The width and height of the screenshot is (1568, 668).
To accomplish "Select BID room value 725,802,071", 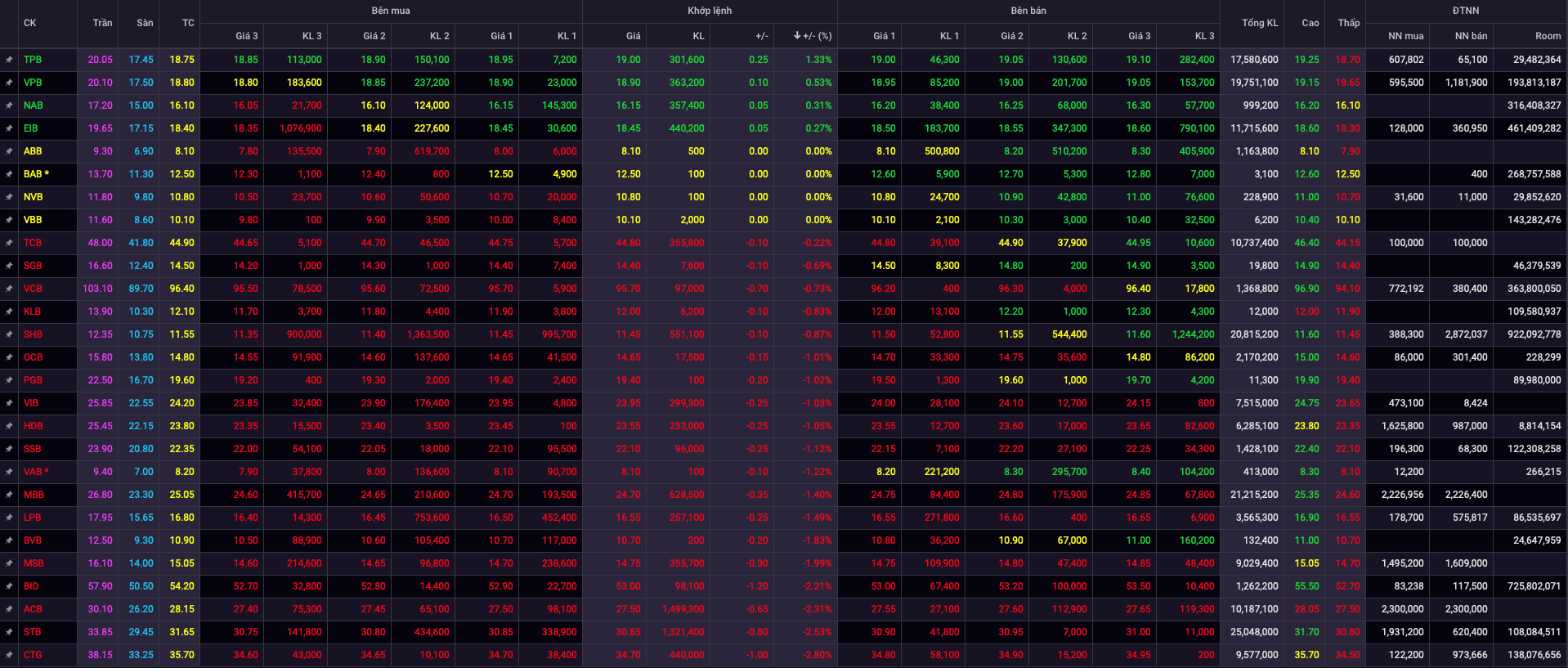I will [1534, 586].
